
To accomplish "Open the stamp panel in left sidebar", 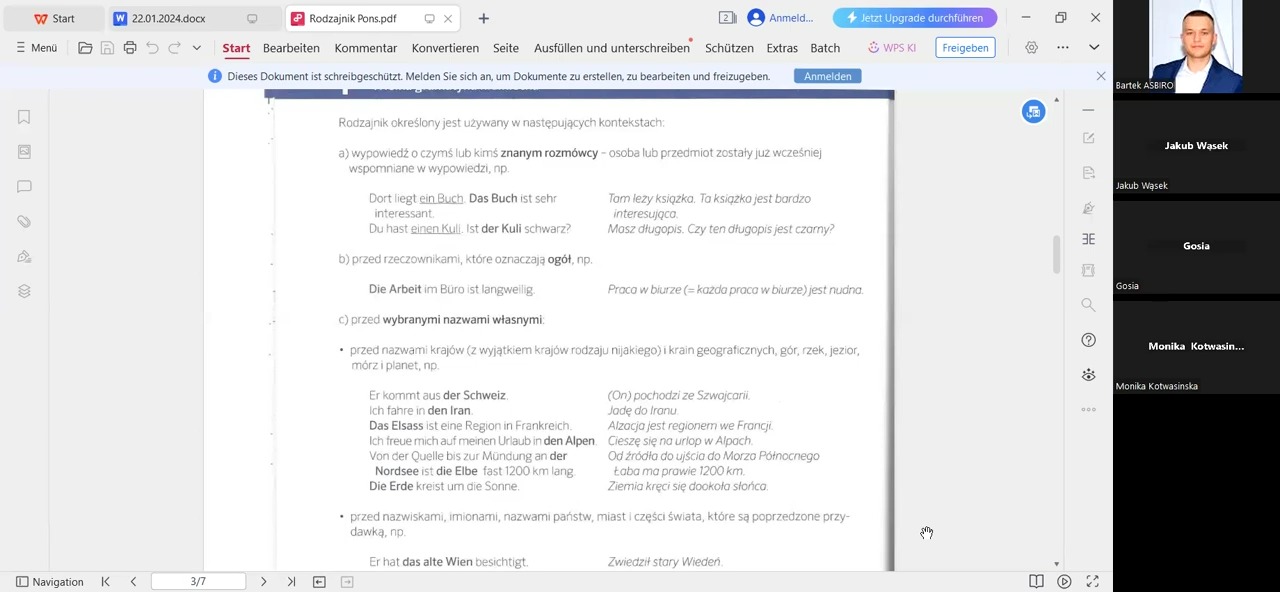I will [x=24, y=257].
